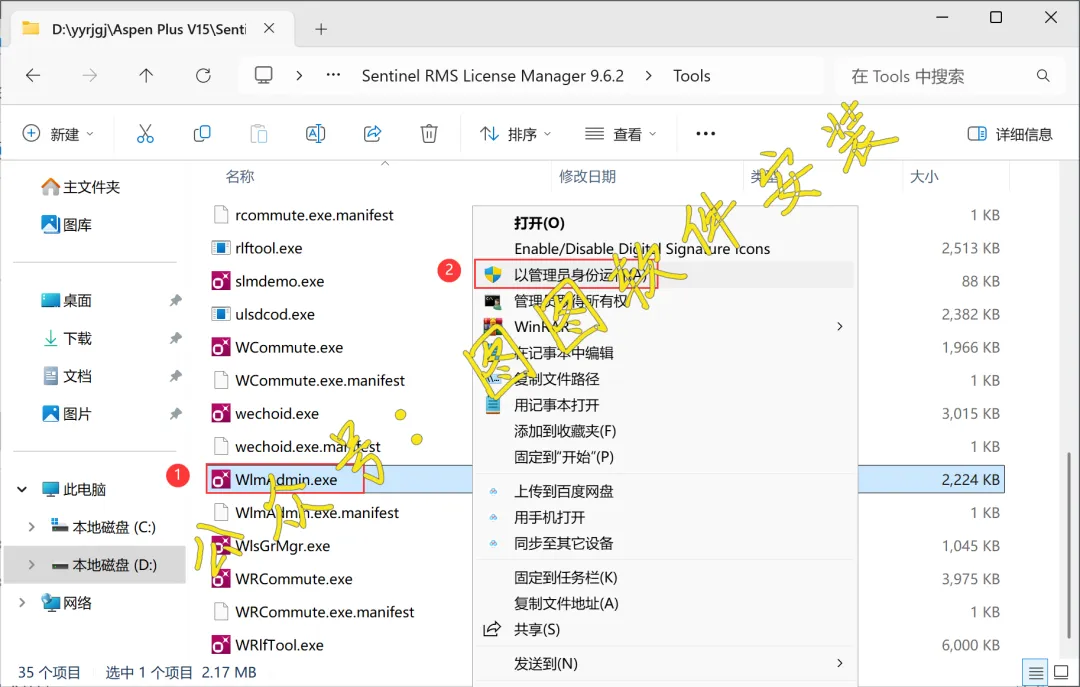Sort by the Name column header
This screenshot has height=687, width=1080.
click(240, 176)
